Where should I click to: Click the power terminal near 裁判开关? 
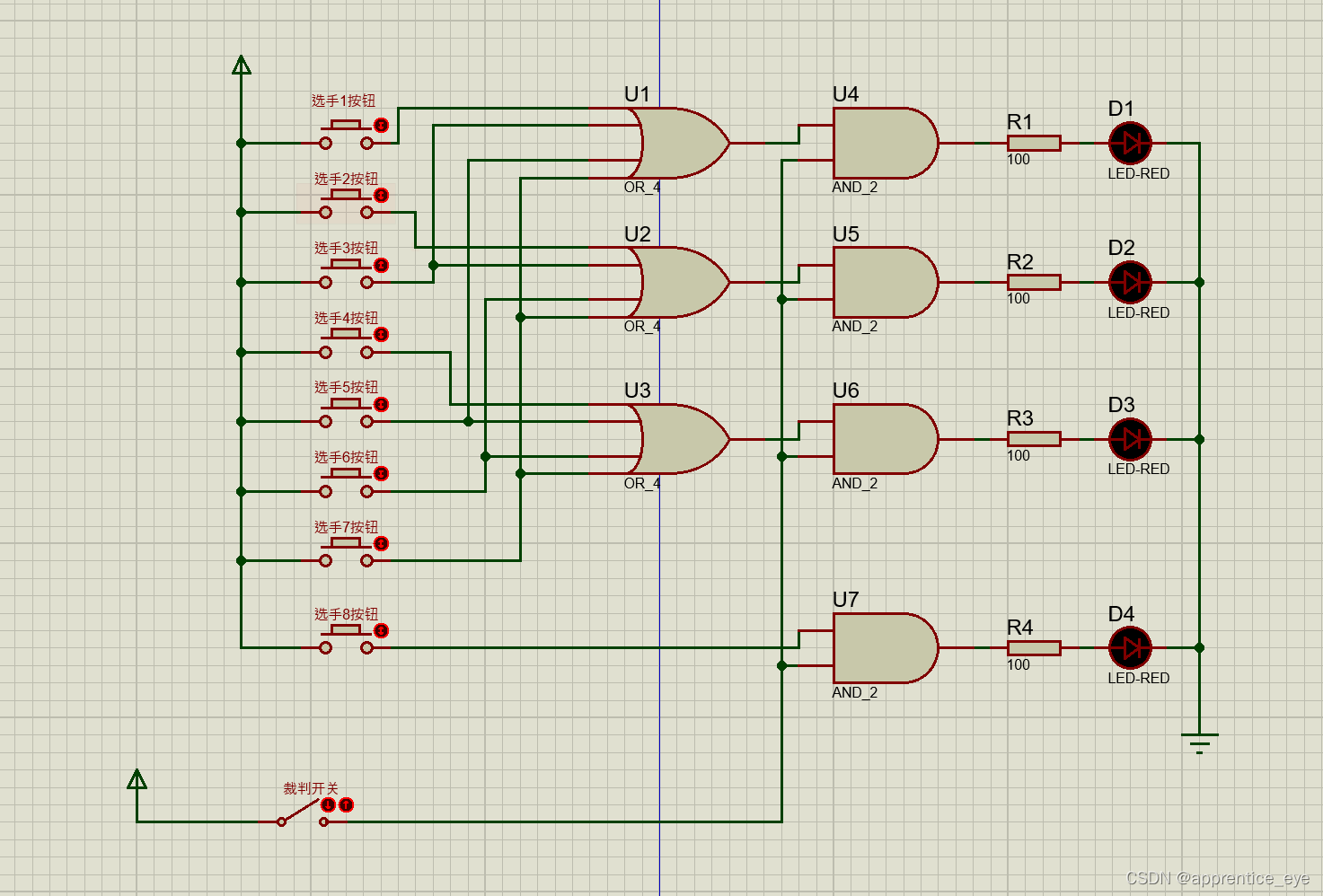pos(137,779)
